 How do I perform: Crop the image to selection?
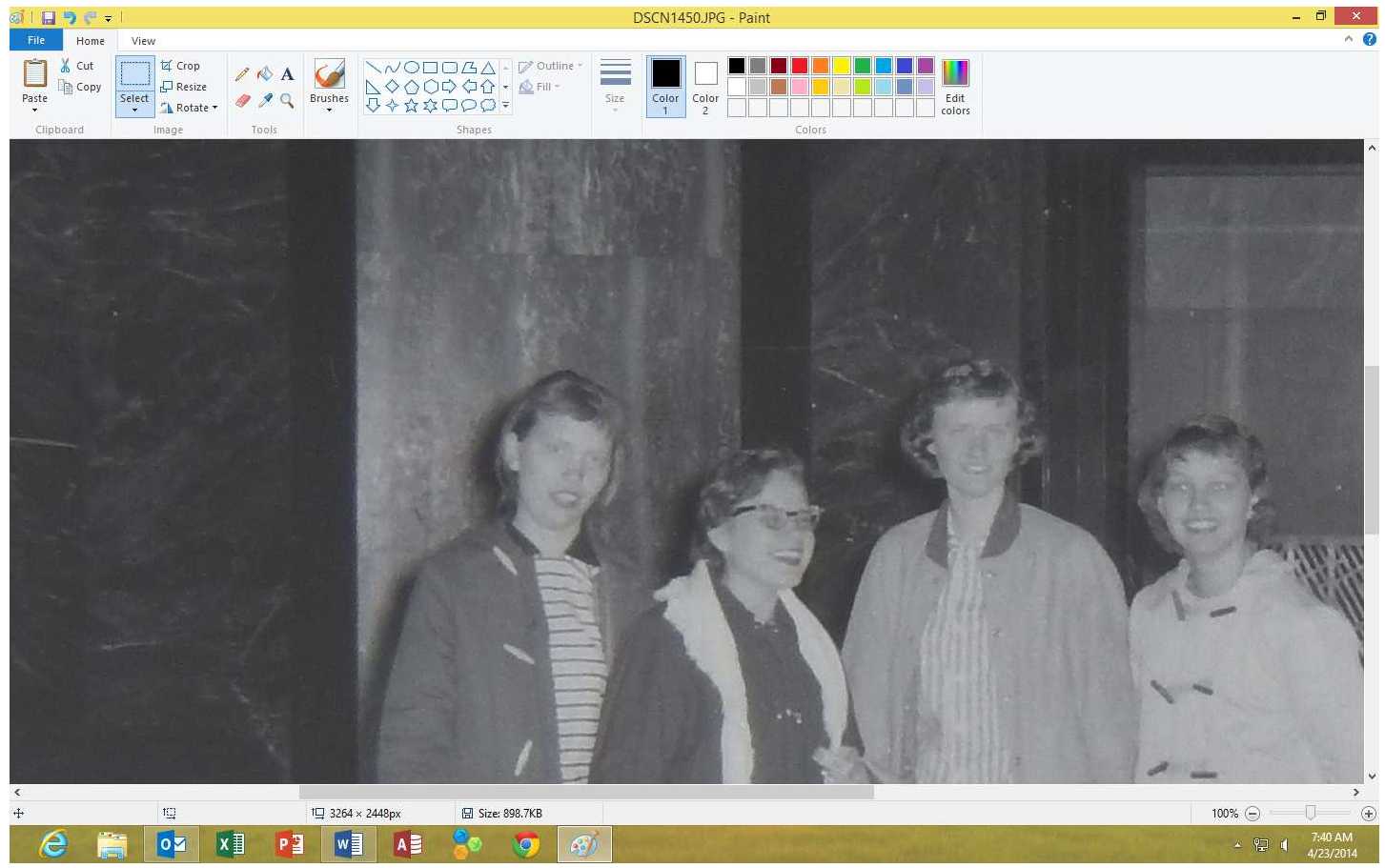point(180,66)
